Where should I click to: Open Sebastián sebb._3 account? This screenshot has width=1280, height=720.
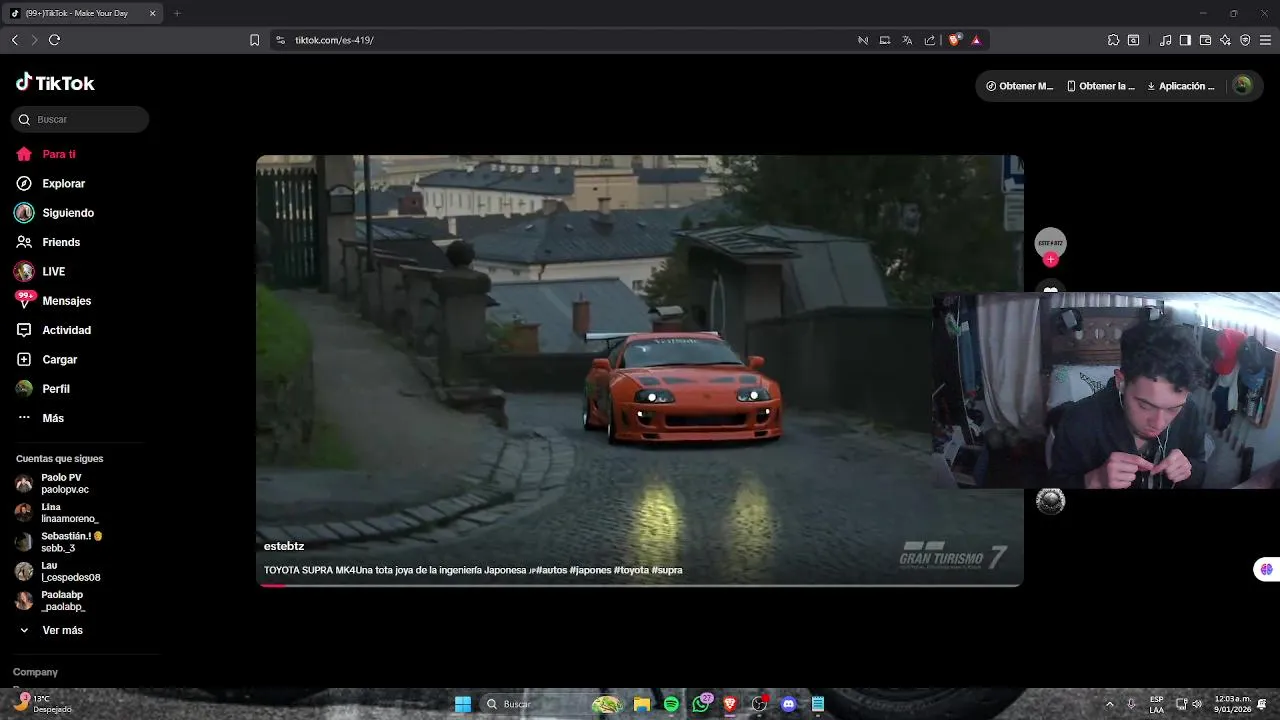tap(59, 542)
